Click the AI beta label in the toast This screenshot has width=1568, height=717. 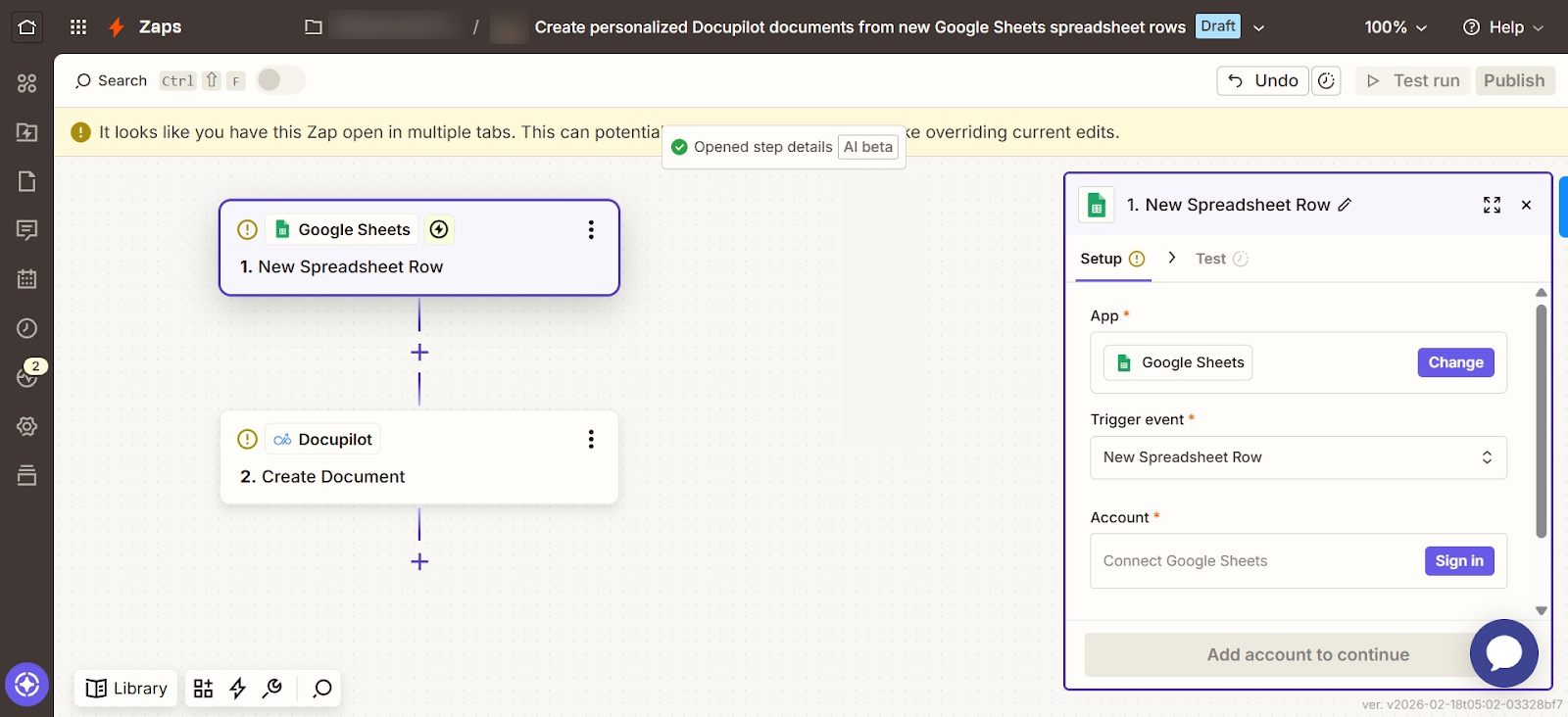[868, 147]
